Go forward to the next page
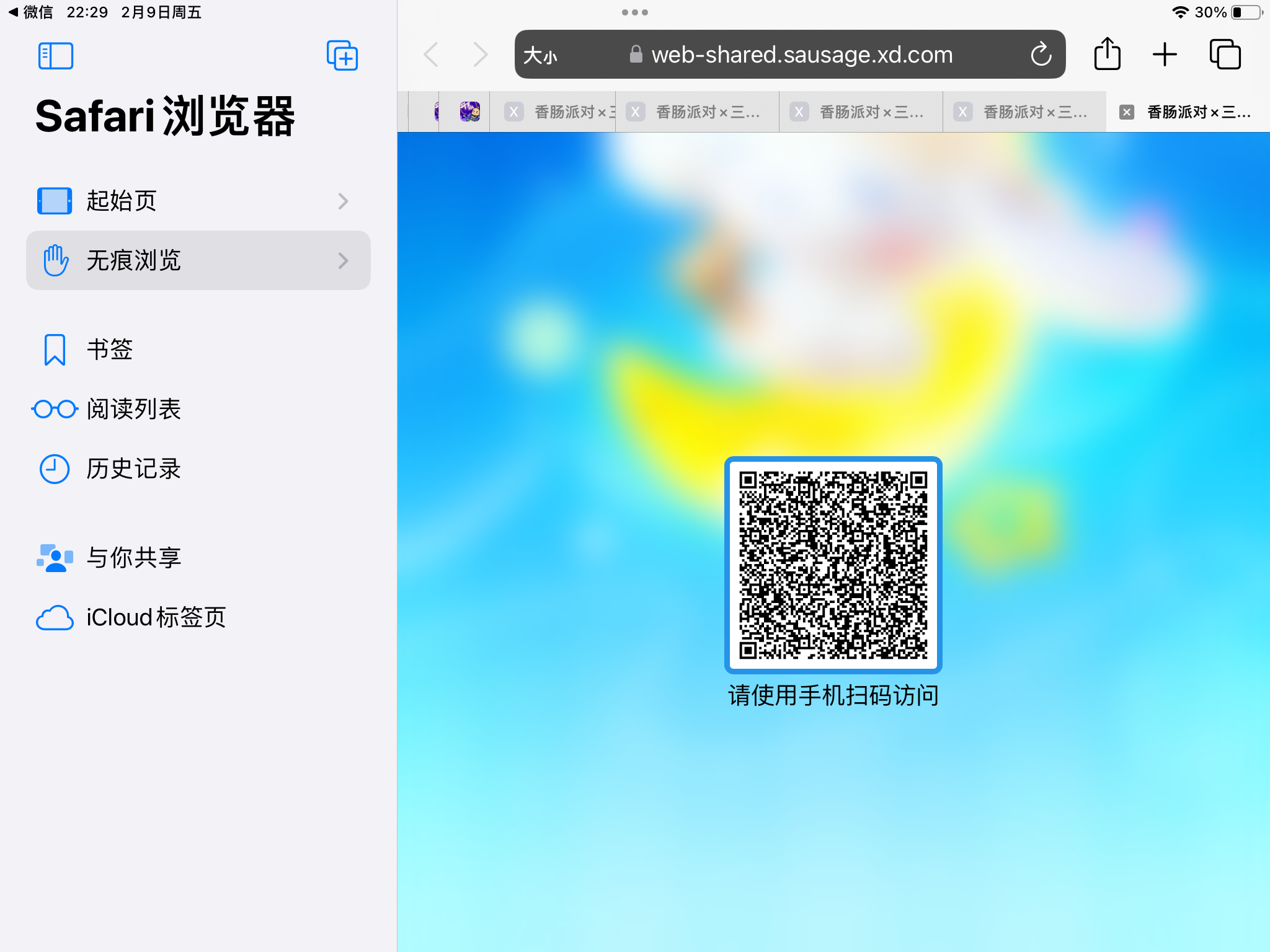The height and width of the screenshot is (952, 1270). [x=480, y=55]
